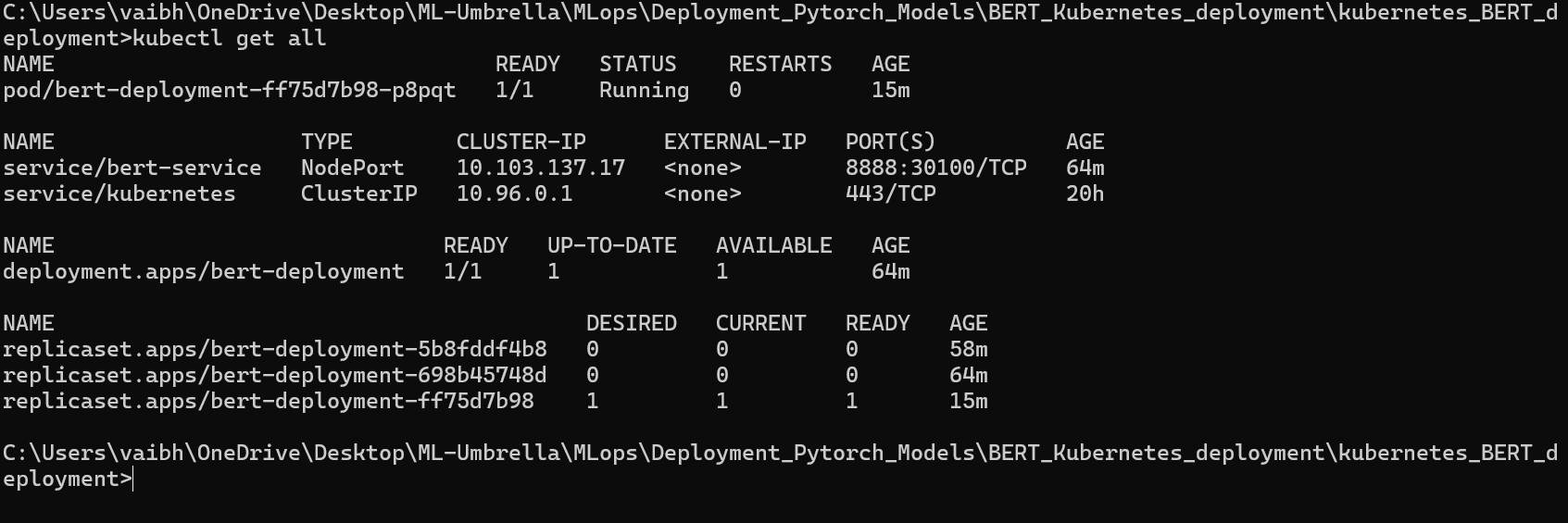Click the CURRENT column header
The image size is (1568, 523).
click(x=761, y=324)
